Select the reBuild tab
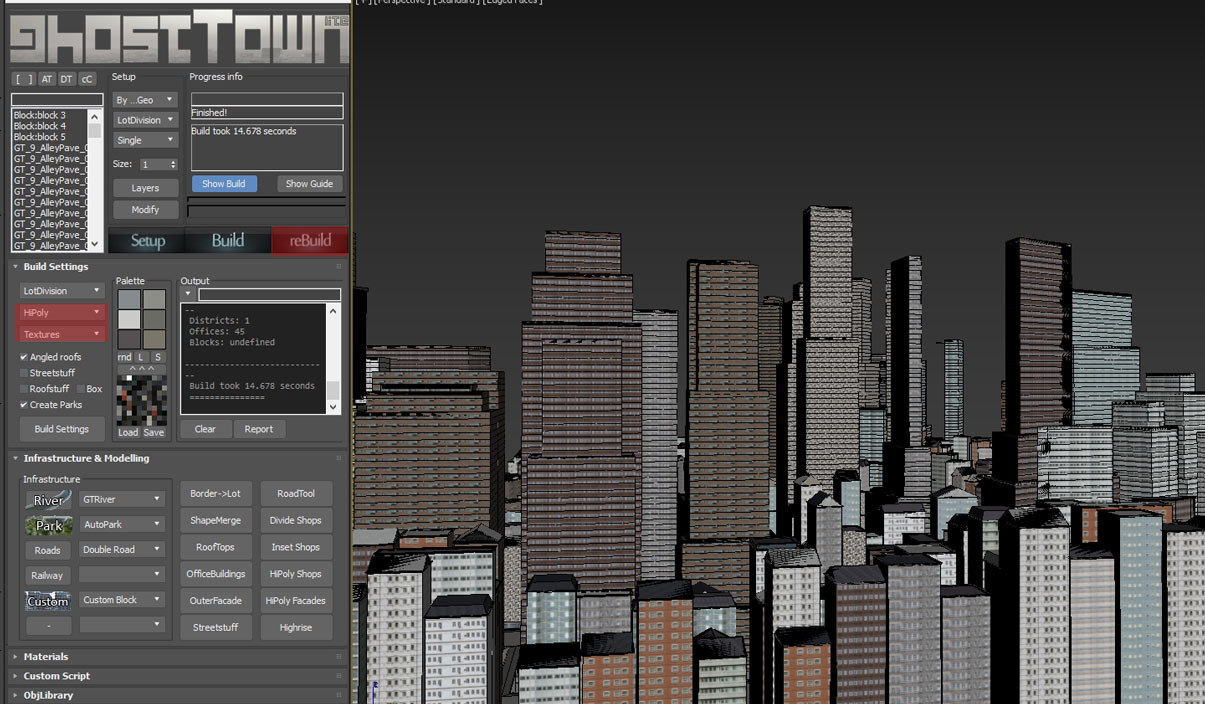Screen dimensions: 1205x704 pyautogui.click(x=310, y=241)
